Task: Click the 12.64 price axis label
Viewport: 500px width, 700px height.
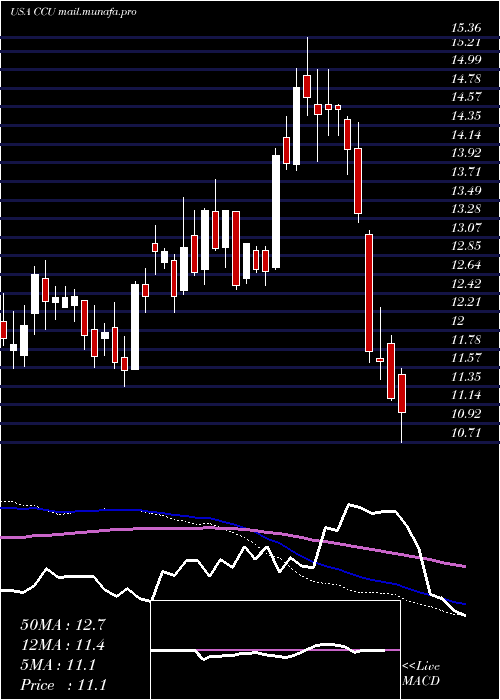Action: click(466, 265)
